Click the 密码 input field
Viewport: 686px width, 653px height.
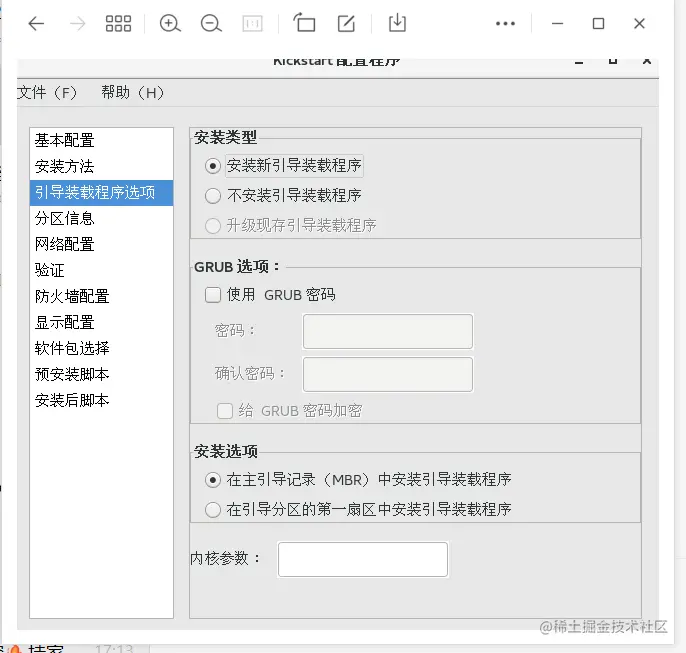388,331
